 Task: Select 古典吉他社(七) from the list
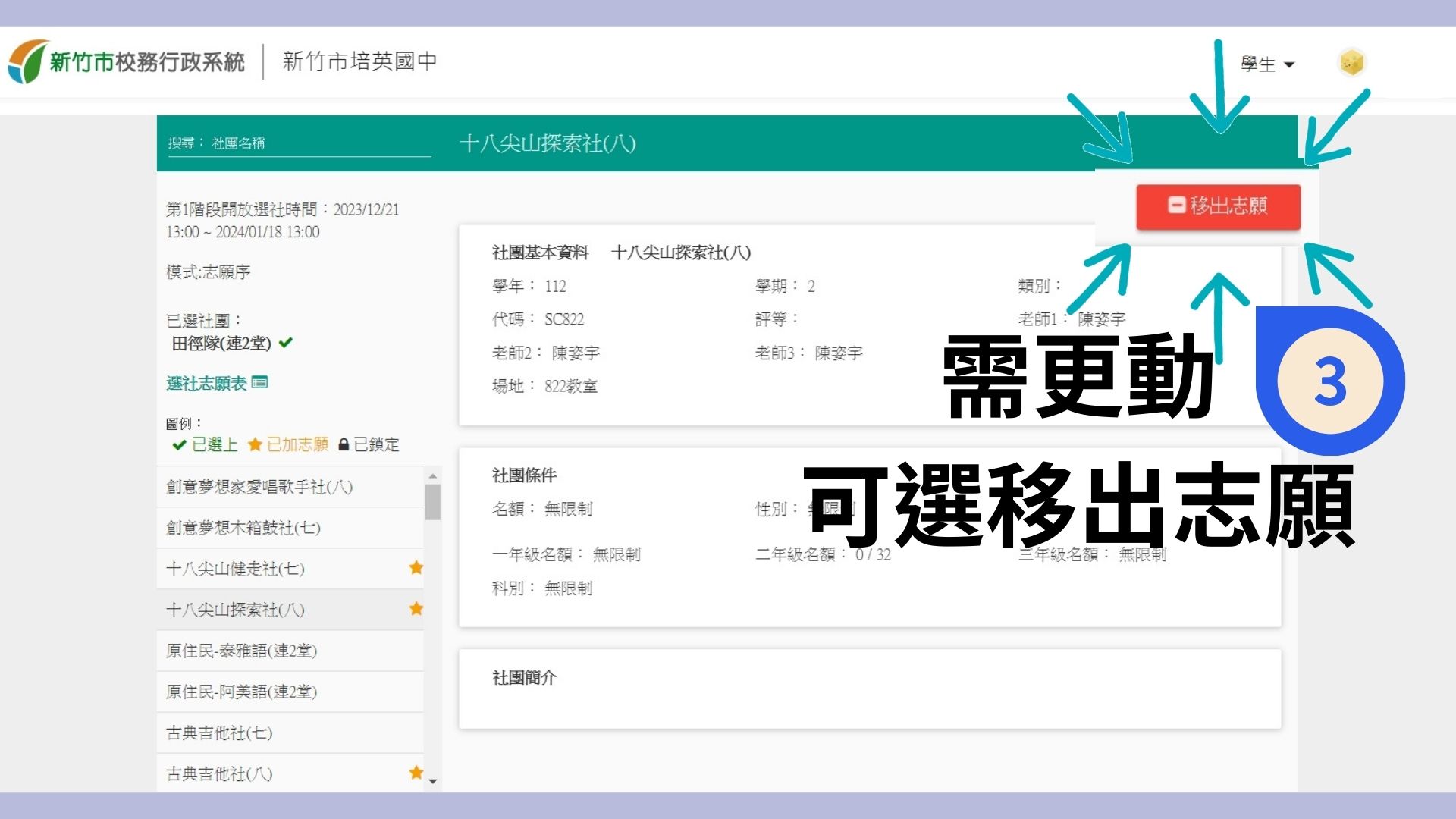[x=219, y=733]
